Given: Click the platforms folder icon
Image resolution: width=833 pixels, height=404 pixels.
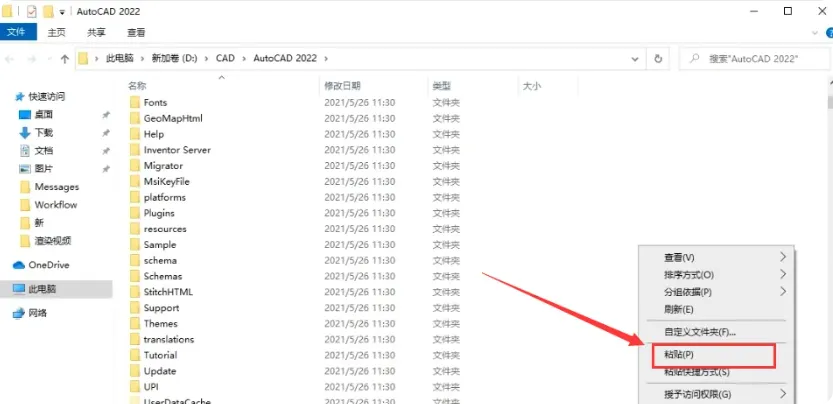Looking at the screenshot, I should (135, 197).
